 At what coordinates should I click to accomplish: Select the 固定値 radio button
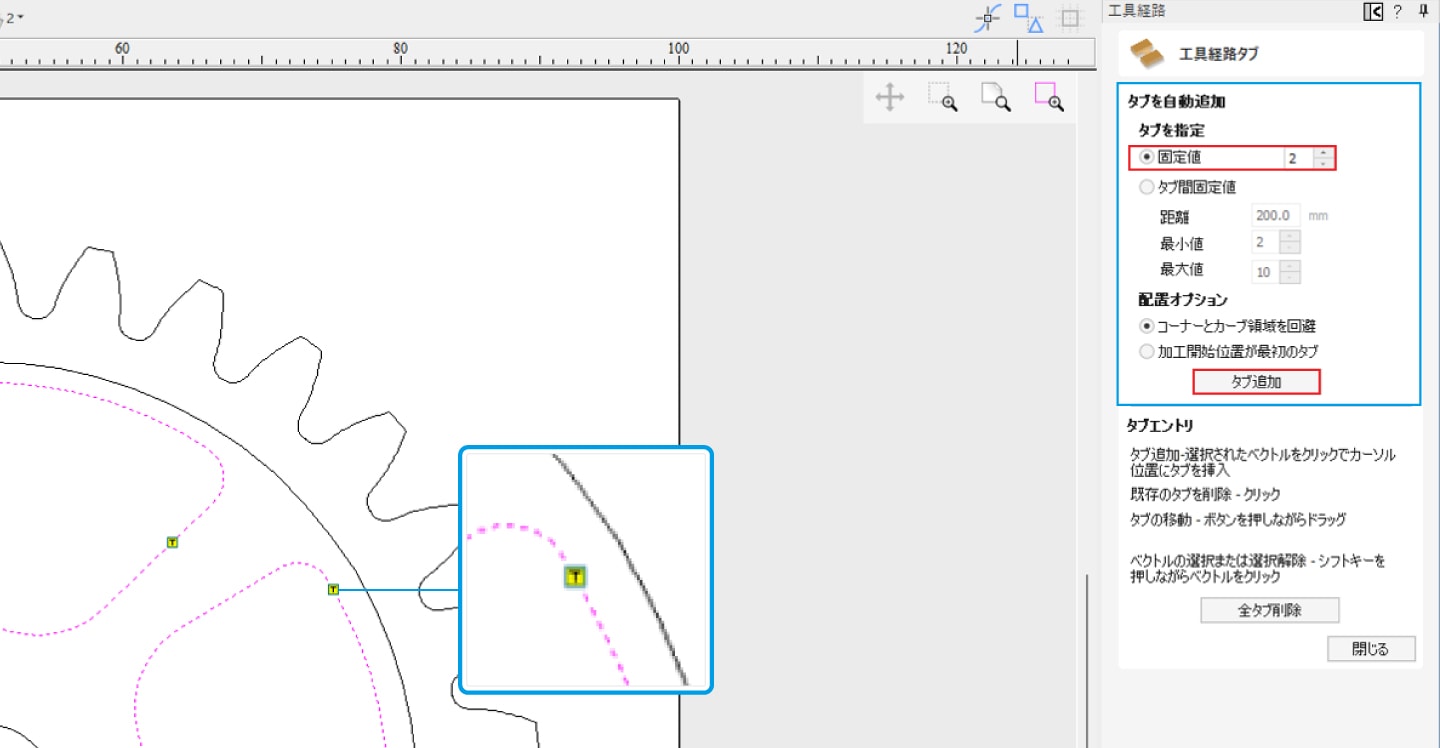click(x=1148, y=158)
